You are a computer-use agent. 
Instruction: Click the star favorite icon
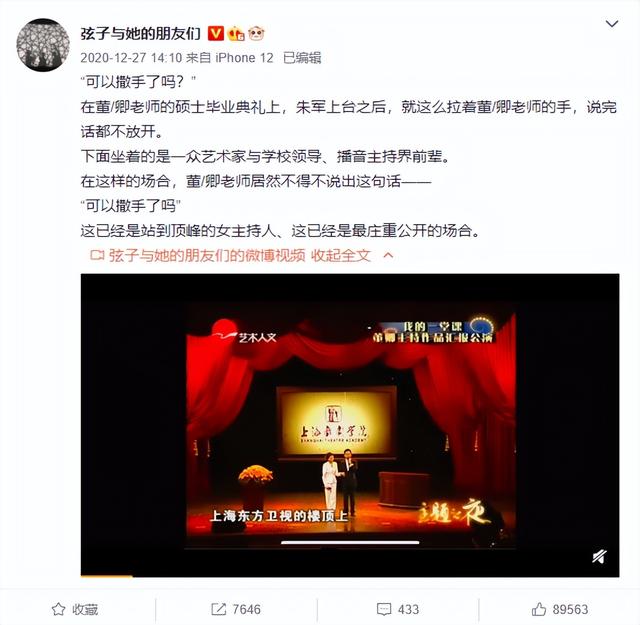point(58,609)
